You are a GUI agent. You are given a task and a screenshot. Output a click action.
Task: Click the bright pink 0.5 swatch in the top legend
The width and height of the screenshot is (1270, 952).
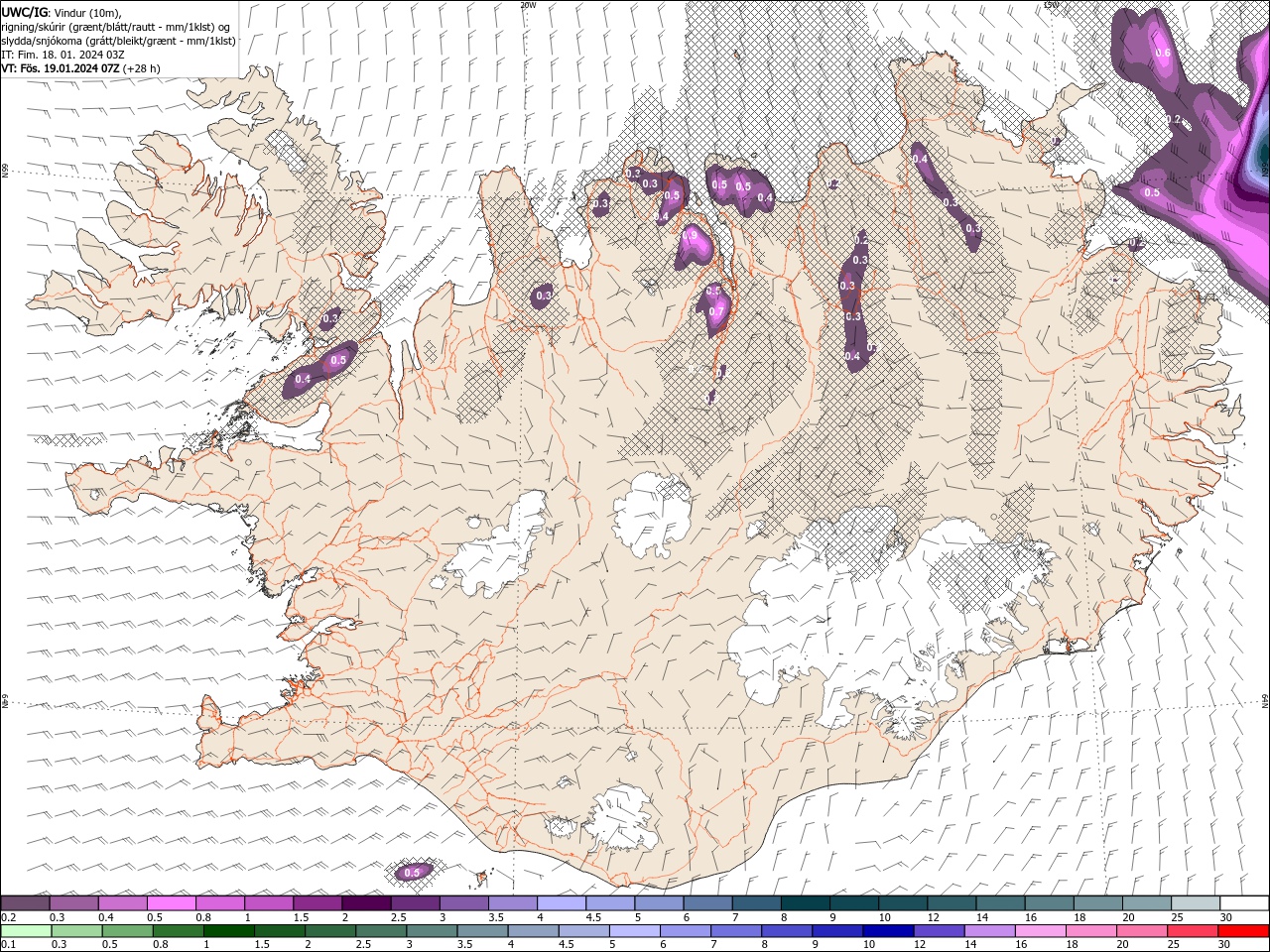click(172, 903)
